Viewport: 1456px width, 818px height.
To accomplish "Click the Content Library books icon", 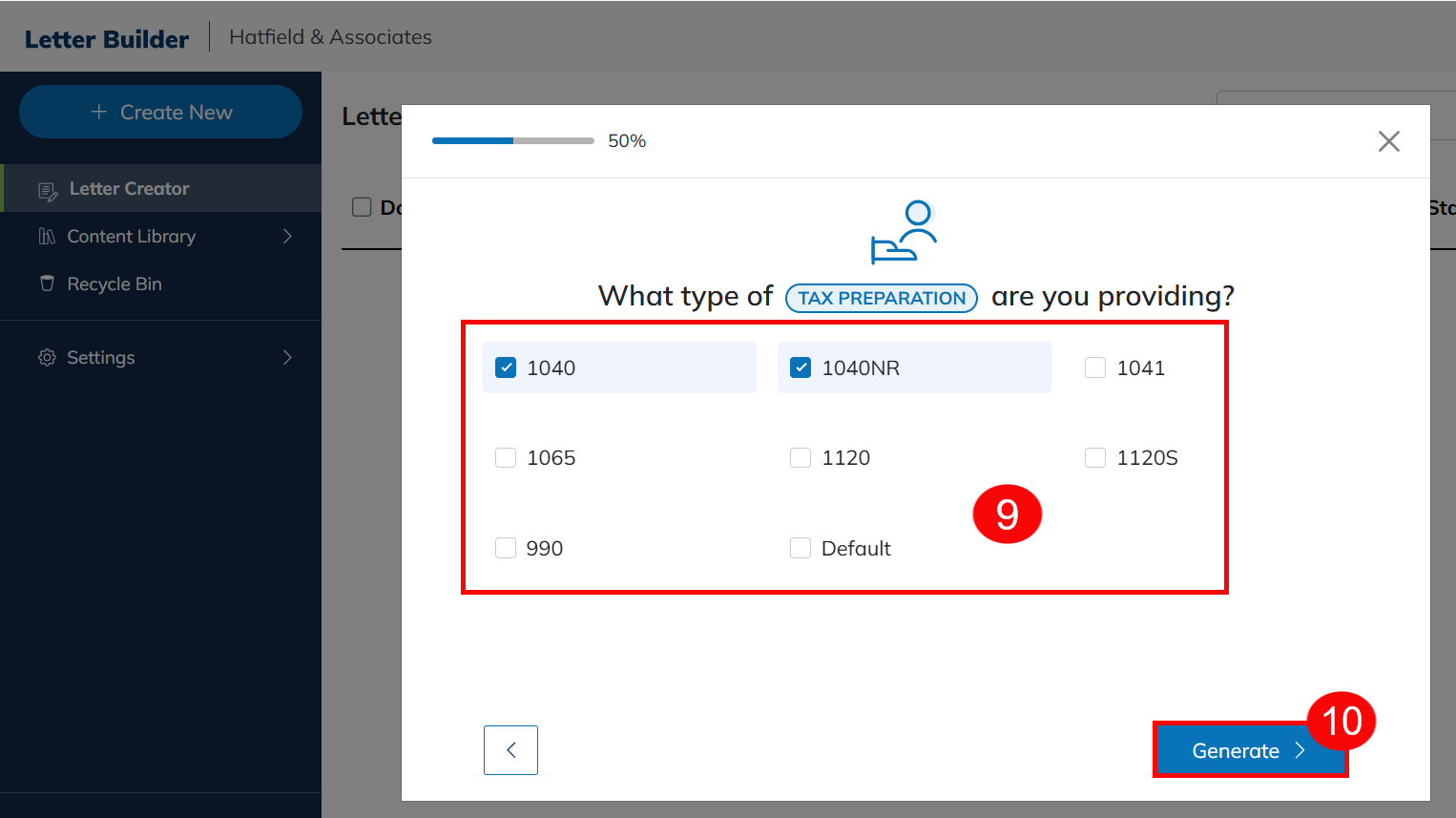I will click(x=47, y=237).
